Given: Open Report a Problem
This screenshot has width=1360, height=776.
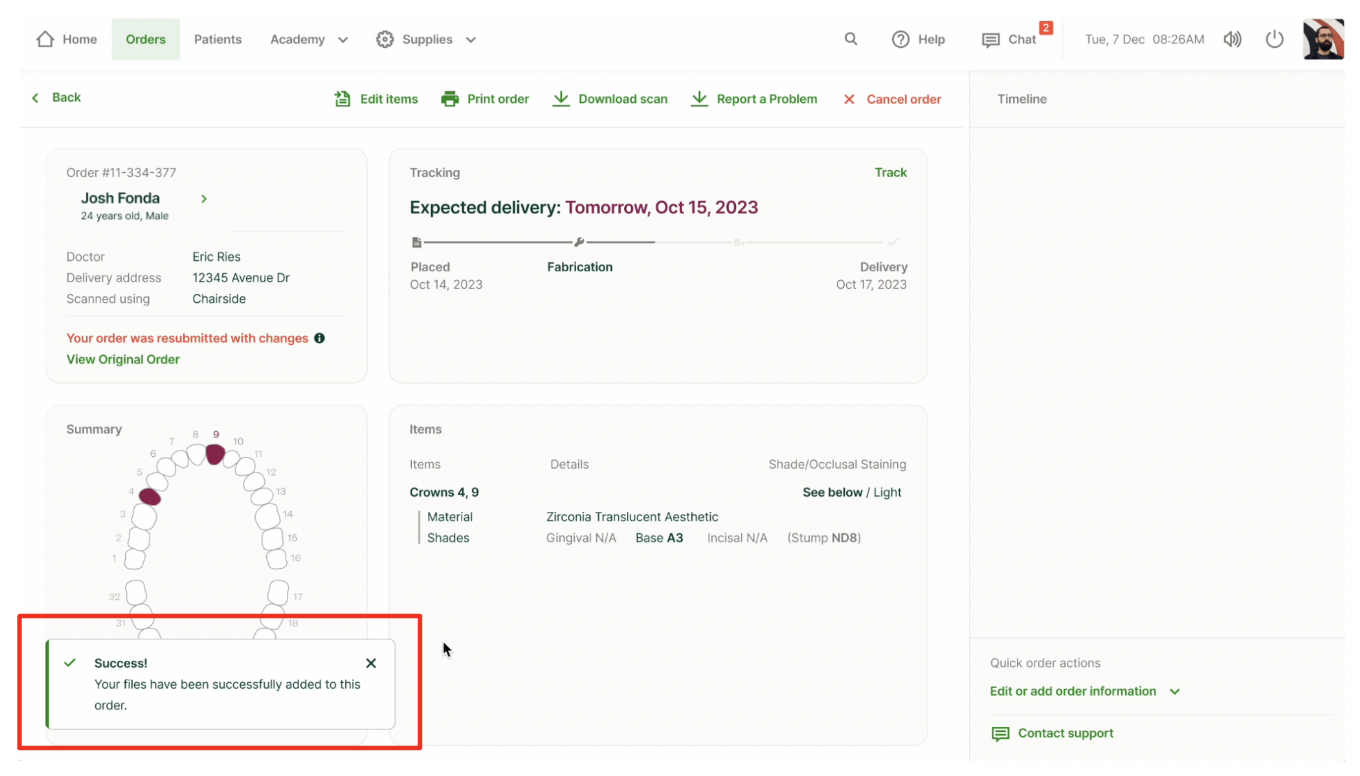Looking at the screenshot, I should tap(754, 99).
